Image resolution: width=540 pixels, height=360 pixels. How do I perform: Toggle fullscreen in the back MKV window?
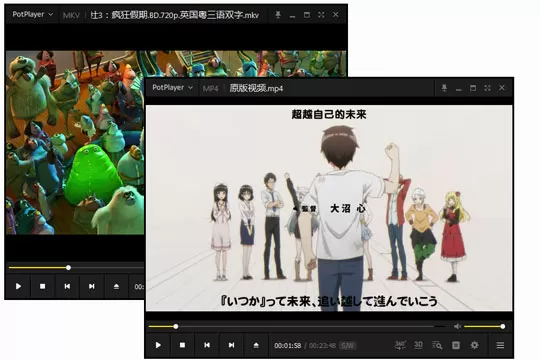321,15
